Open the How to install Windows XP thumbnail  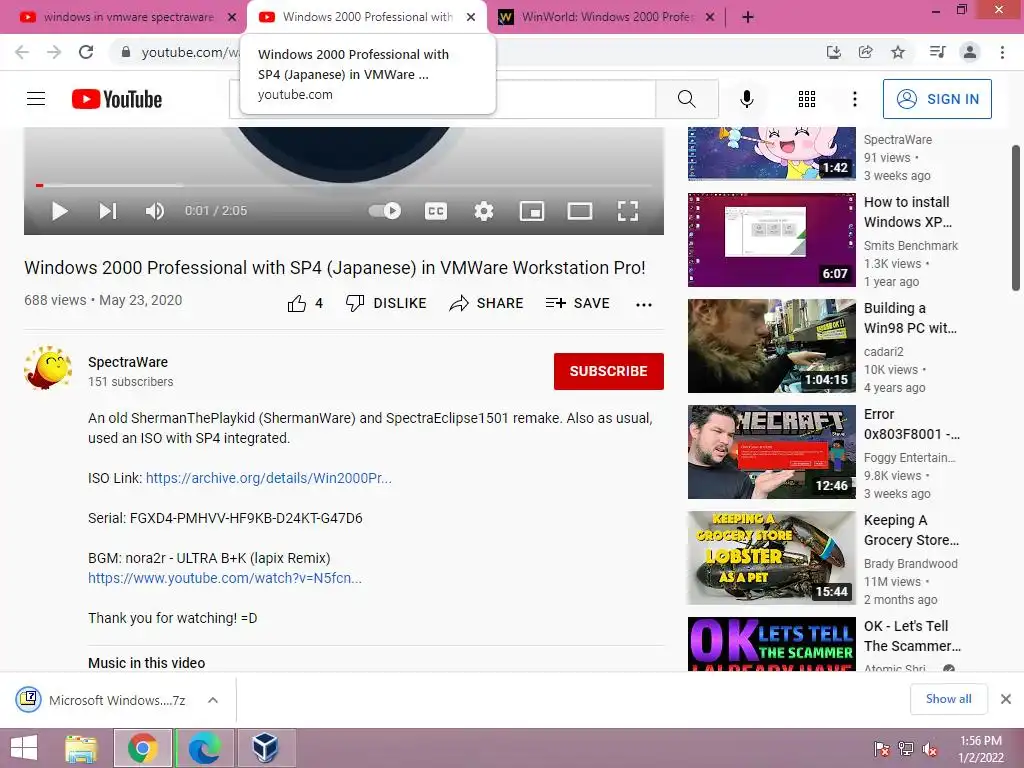[x=771, y=240]
